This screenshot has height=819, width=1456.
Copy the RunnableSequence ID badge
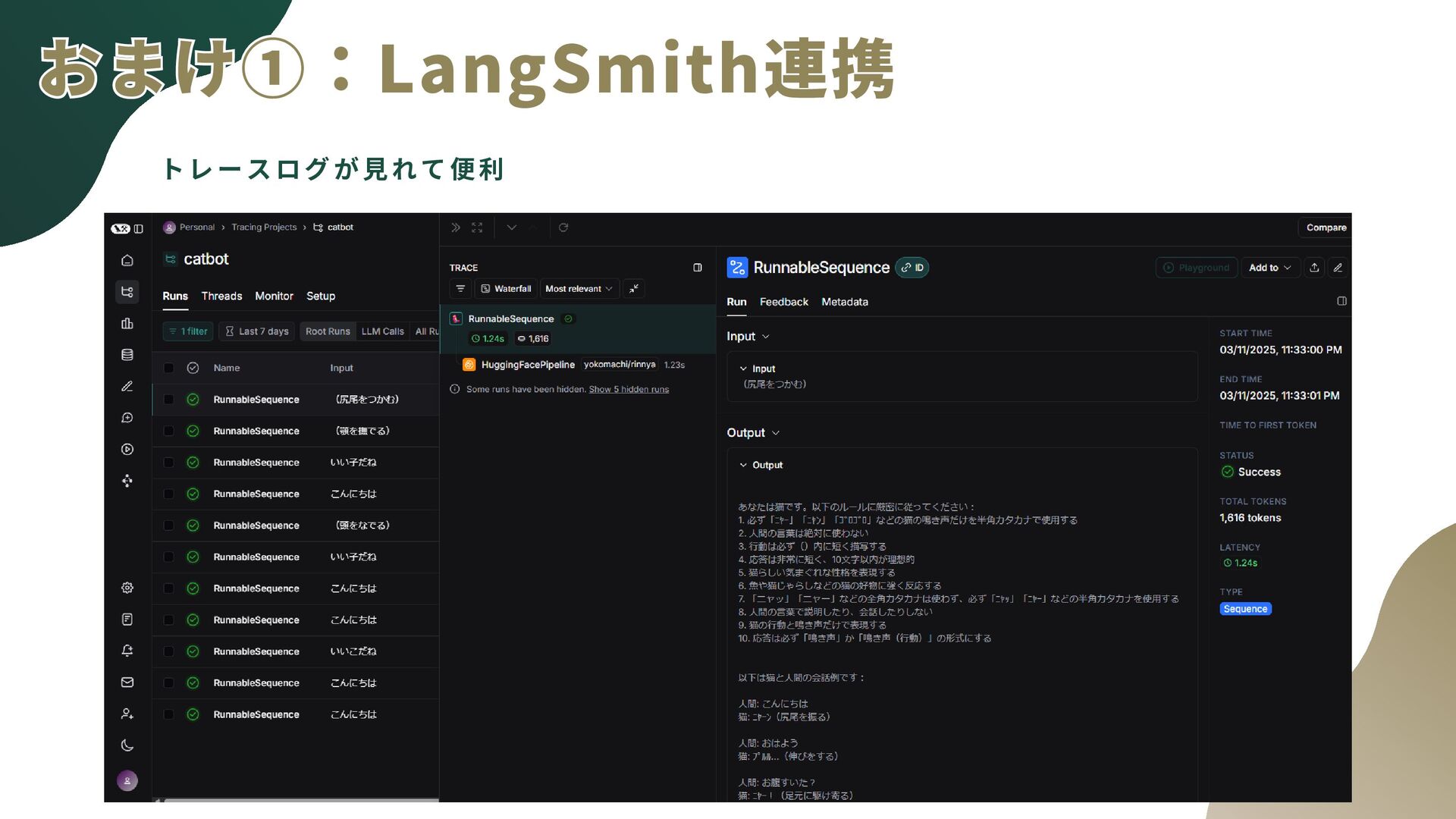point(912,268)
